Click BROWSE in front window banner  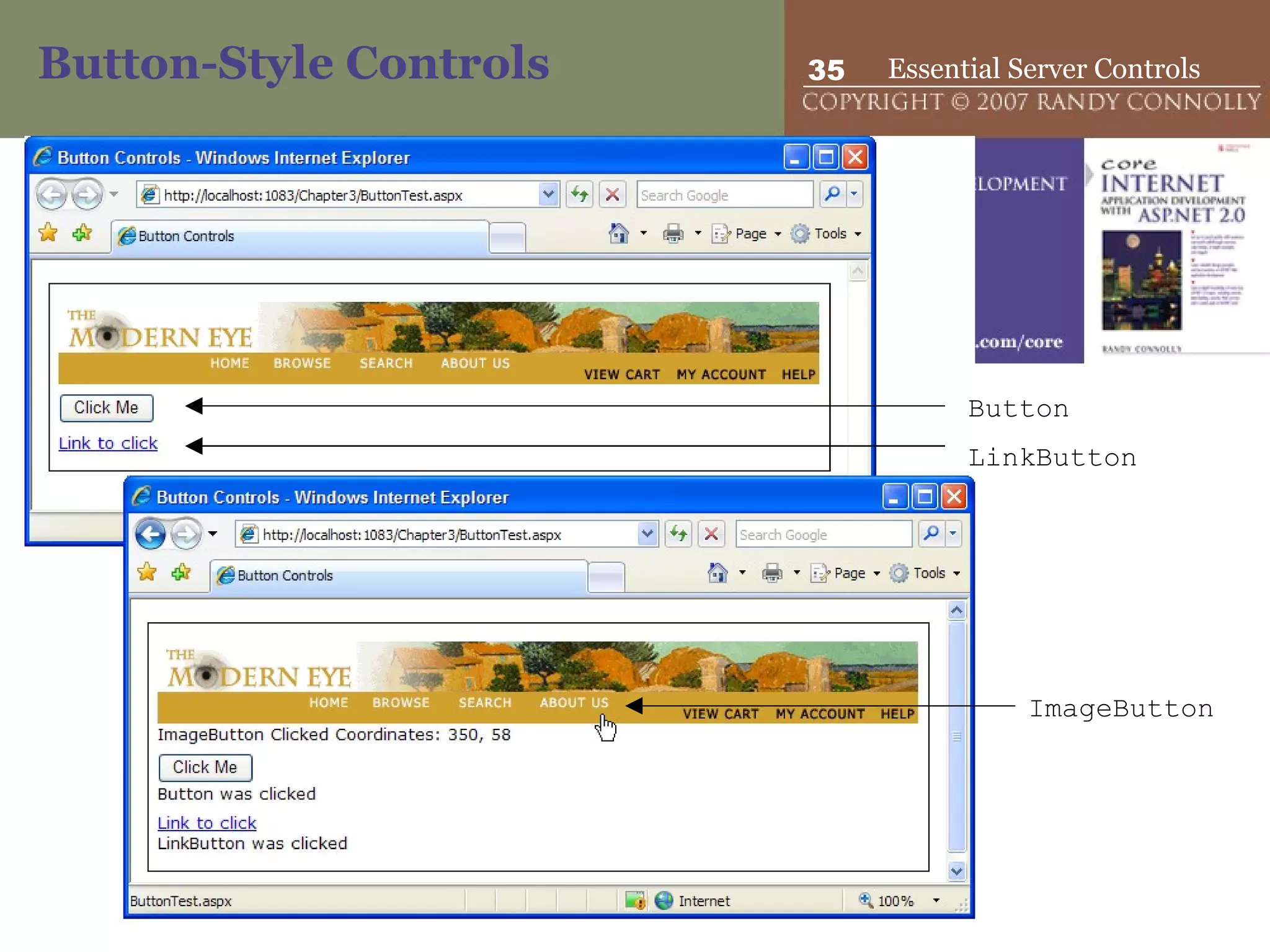pyautogui.click(x=401, y=702)
